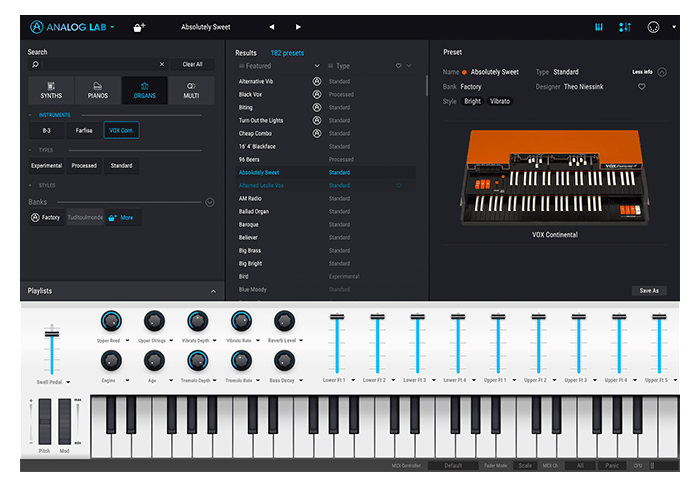700x486 pixels.
Task: Toggle the Standard type filter
Action: (121, 166)
